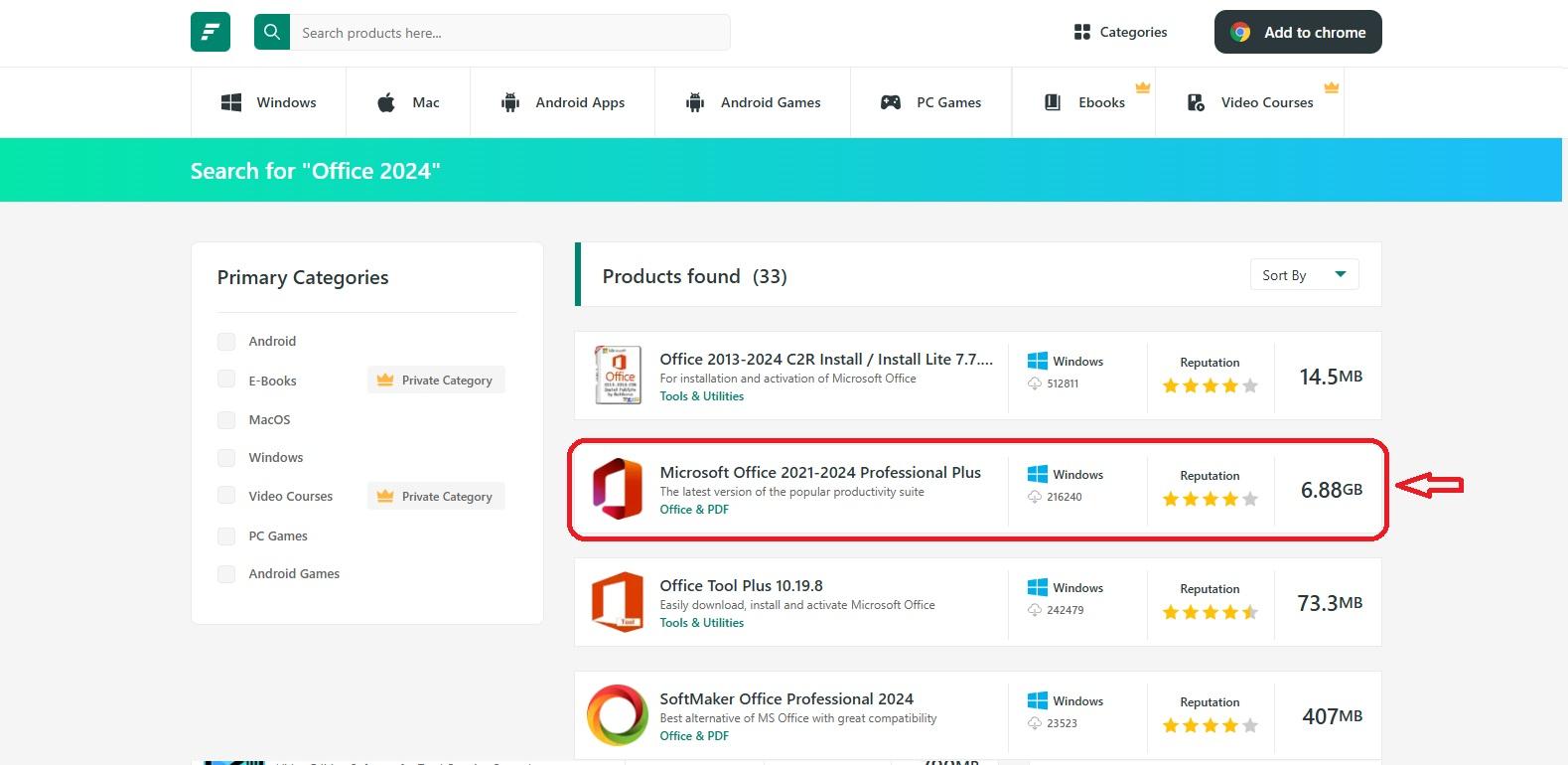Open the Video Courses navigation tab
The width and height of the screenshot is (1568, 765).
pos(1250,102)
